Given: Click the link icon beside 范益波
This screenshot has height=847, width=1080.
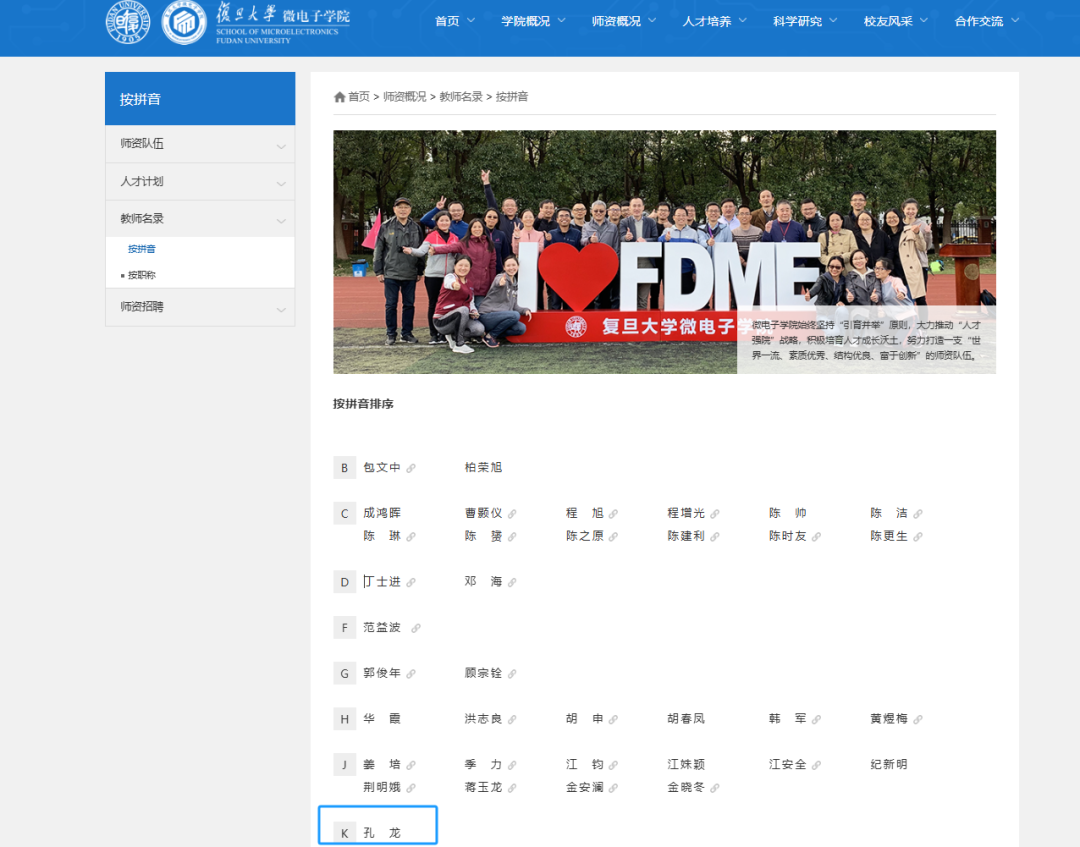Looking at the screenshot, I should tap(416, 628).
